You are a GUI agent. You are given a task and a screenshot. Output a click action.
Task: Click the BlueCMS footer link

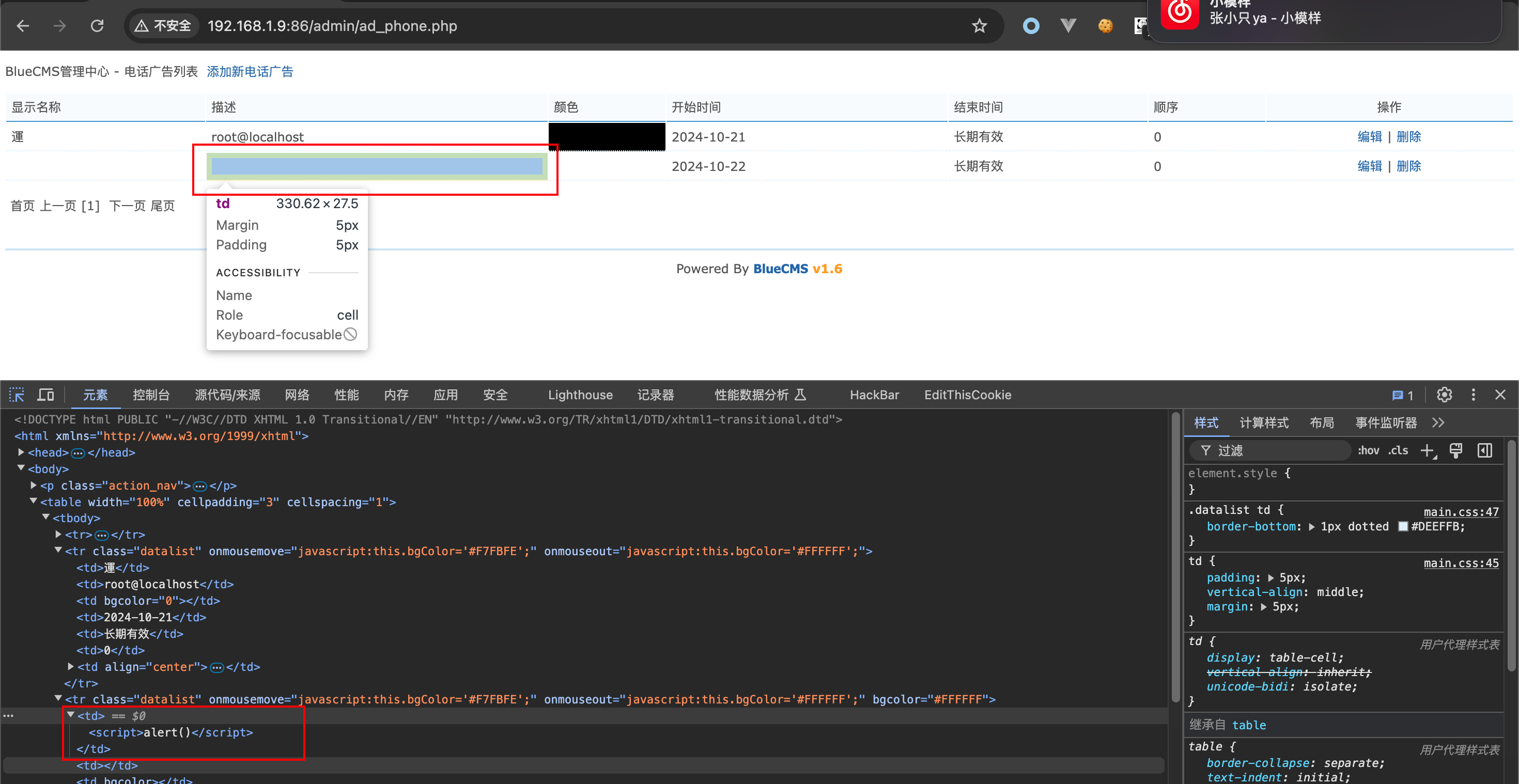point(781,269)
